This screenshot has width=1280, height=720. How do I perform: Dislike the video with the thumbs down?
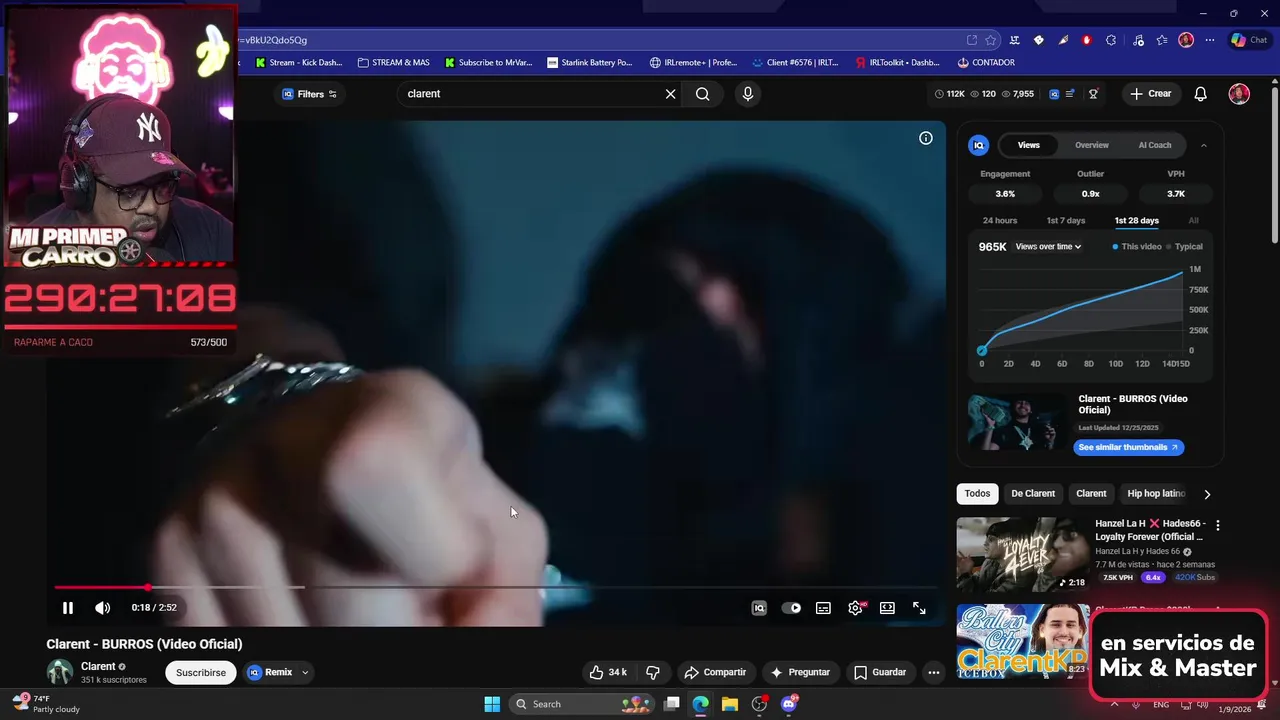coord(653,672)
